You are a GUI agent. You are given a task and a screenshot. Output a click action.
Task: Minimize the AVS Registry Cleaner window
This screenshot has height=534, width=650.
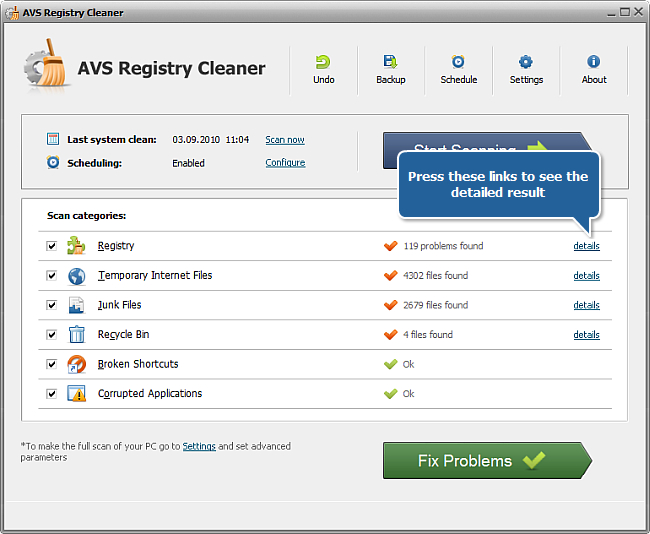[x=611, y=13]
